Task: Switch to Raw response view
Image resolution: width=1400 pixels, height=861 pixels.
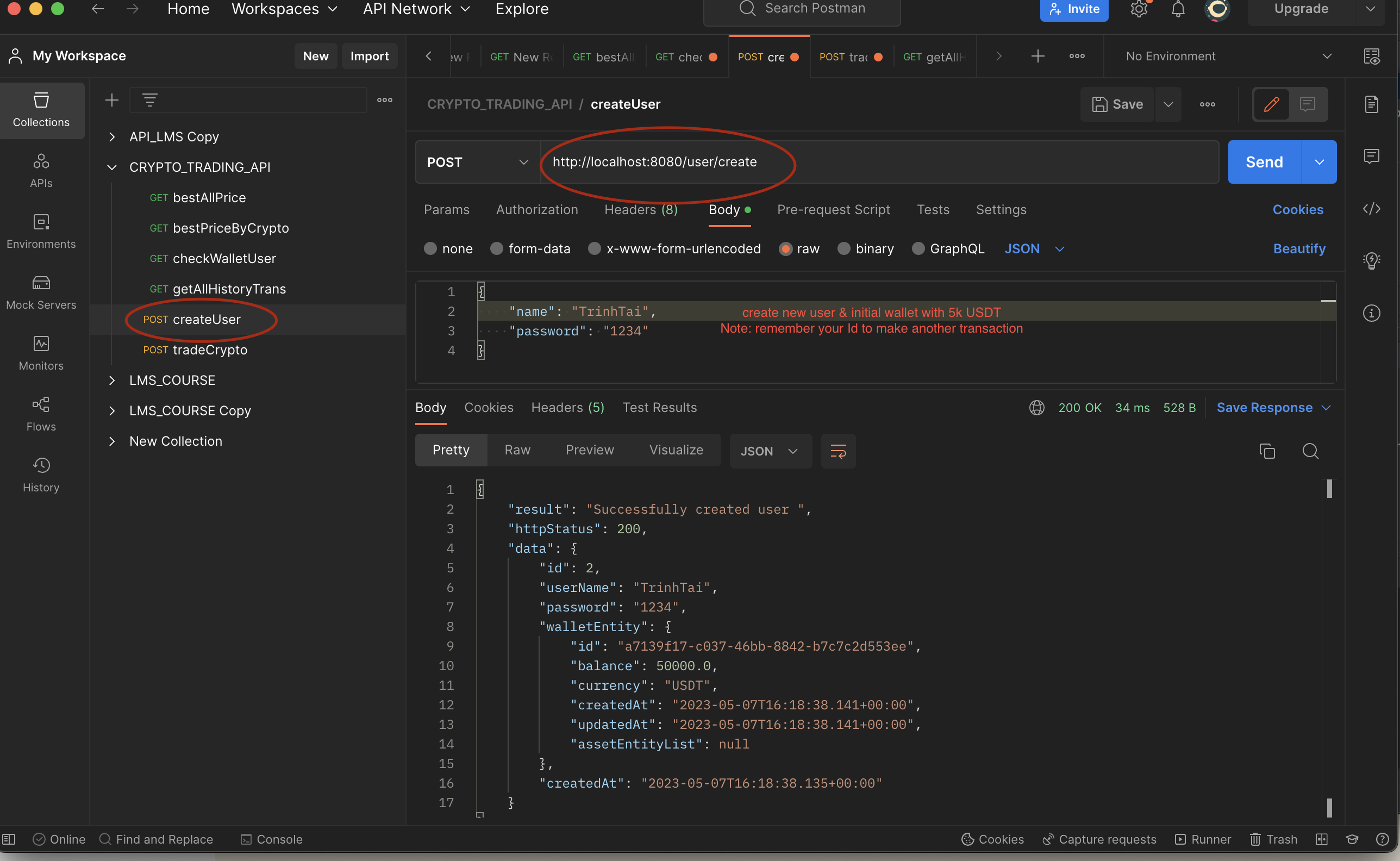Action: click(x=516, y=450)
